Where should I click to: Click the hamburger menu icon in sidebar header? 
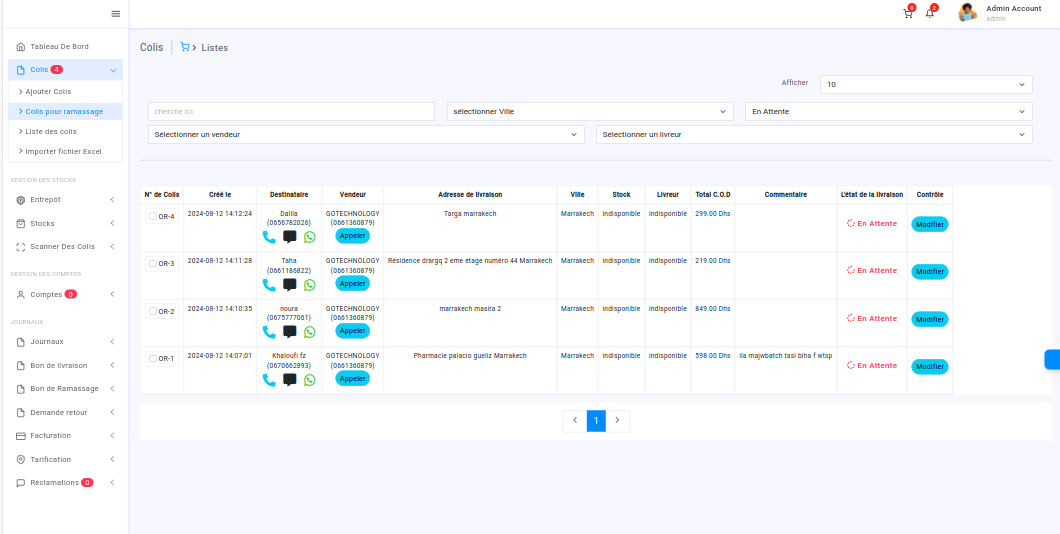pyautogui.click(x=115, y=13)
